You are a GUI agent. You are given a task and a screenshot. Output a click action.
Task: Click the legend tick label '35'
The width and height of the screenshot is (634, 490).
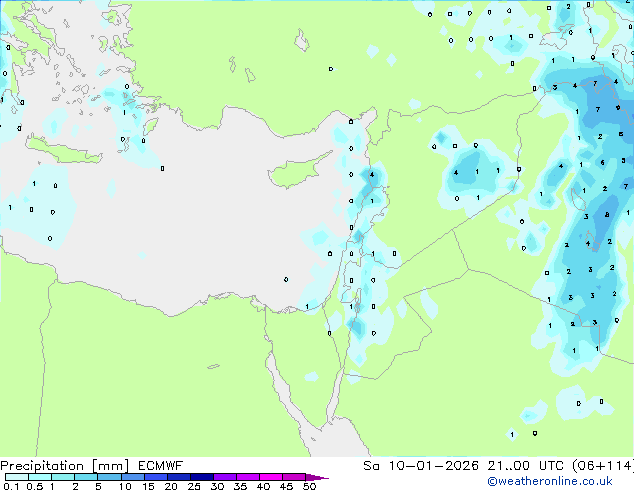pos(240,486)
